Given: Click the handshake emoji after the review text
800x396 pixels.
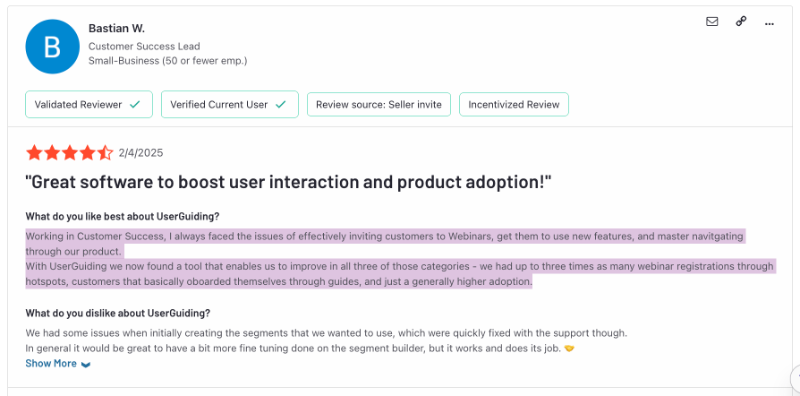Looking at the screenshot, I should [569, 350].
